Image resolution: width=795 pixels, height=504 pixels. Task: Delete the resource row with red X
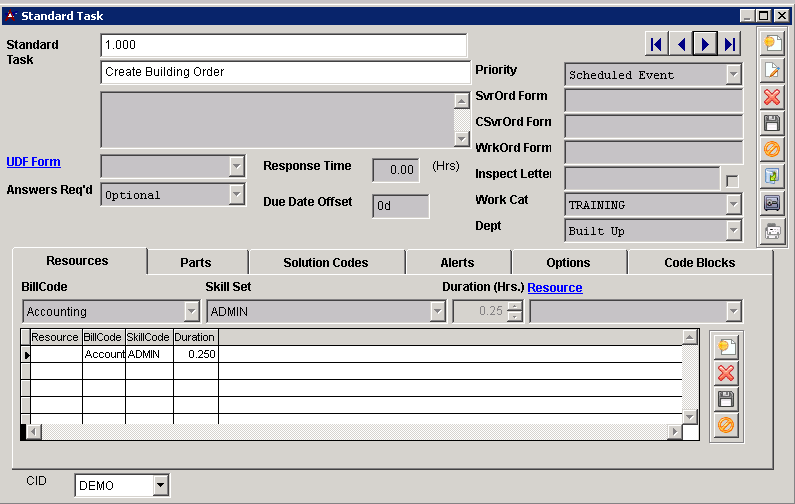[726, 373]
